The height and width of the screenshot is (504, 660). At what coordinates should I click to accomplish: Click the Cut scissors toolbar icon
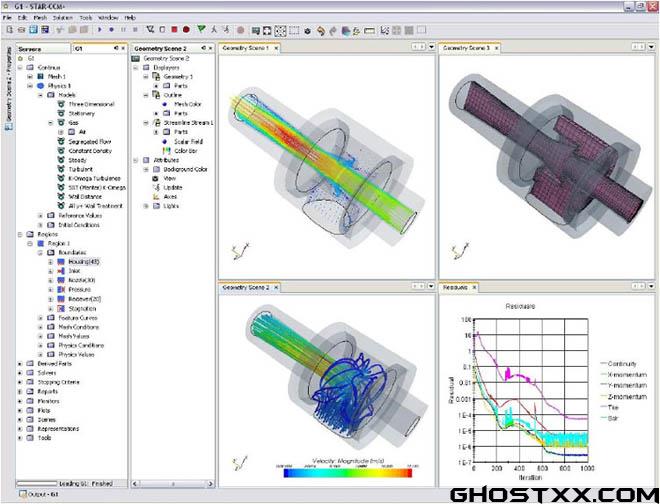60,30
